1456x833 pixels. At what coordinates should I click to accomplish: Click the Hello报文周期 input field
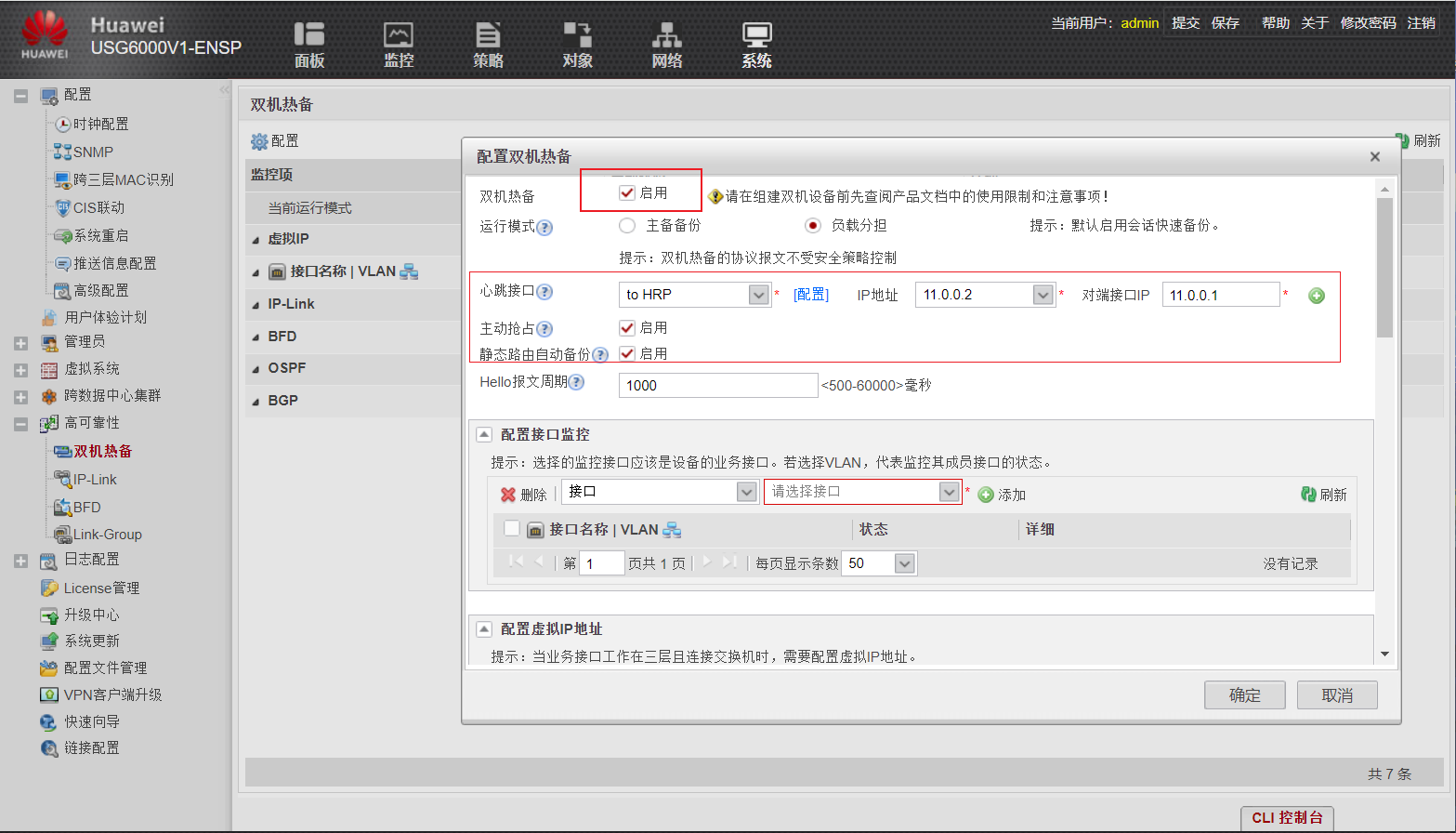(718, 385)
